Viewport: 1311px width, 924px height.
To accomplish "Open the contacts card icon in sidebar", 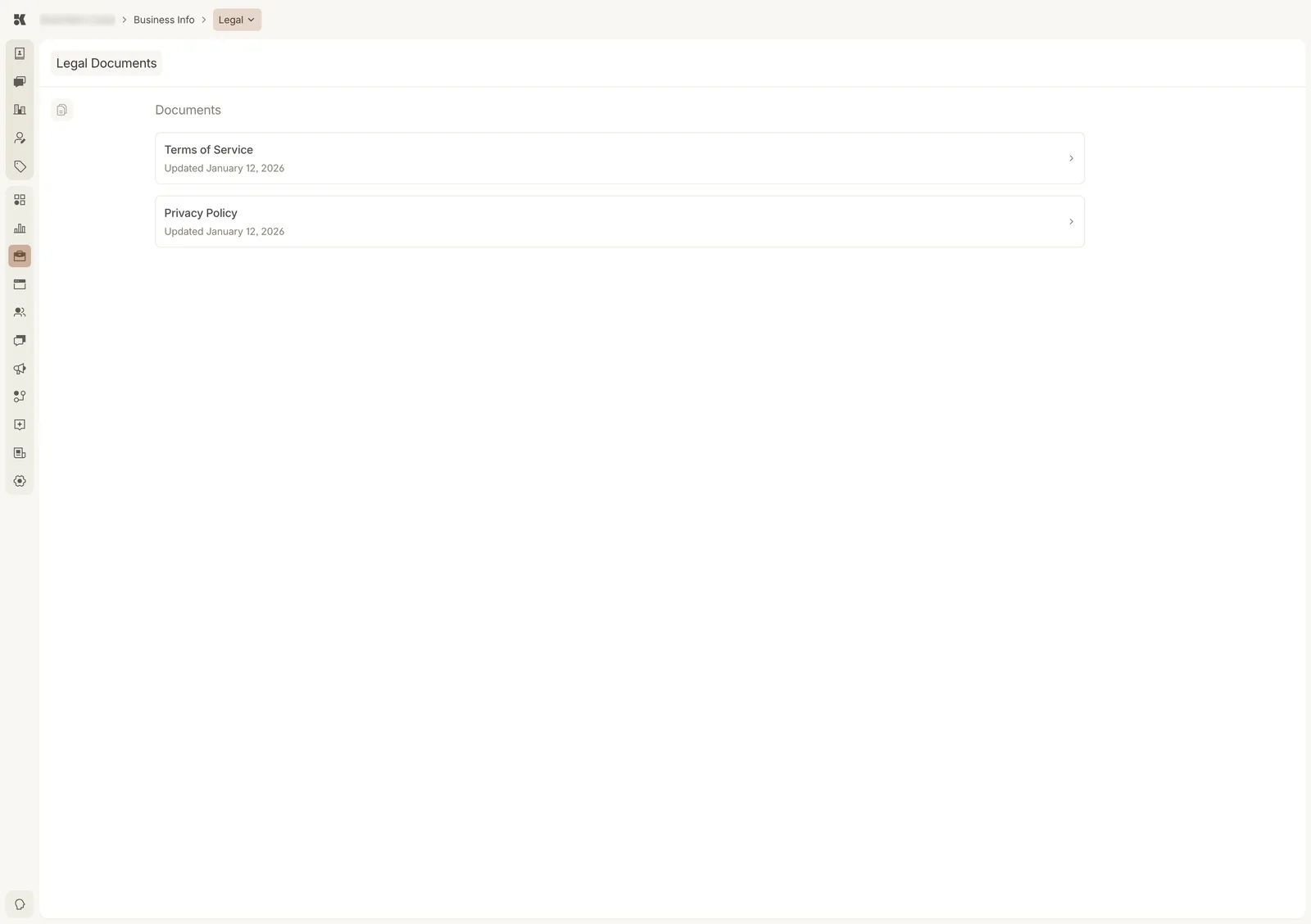I will (20, 53).
